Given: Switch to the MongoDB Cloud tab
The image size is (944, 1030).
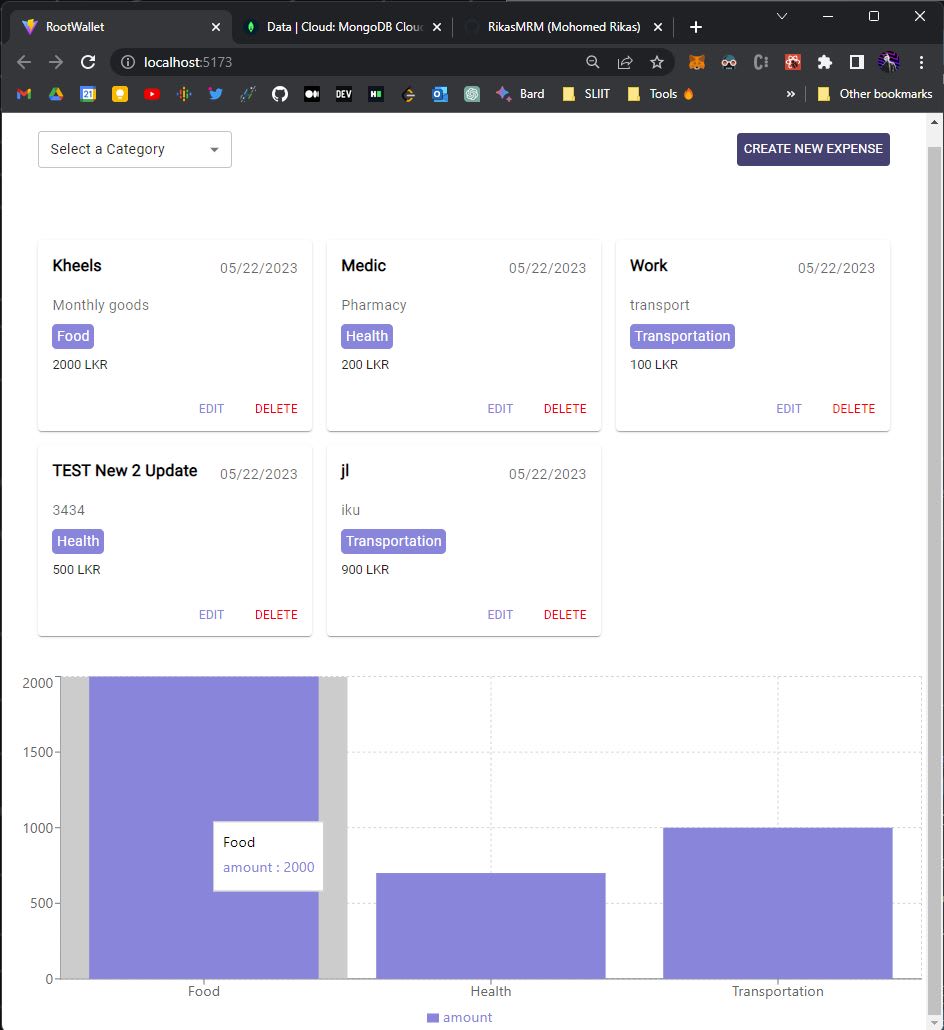Looking at the screenshot, I should pyautogui.click(x=340, y=27).
